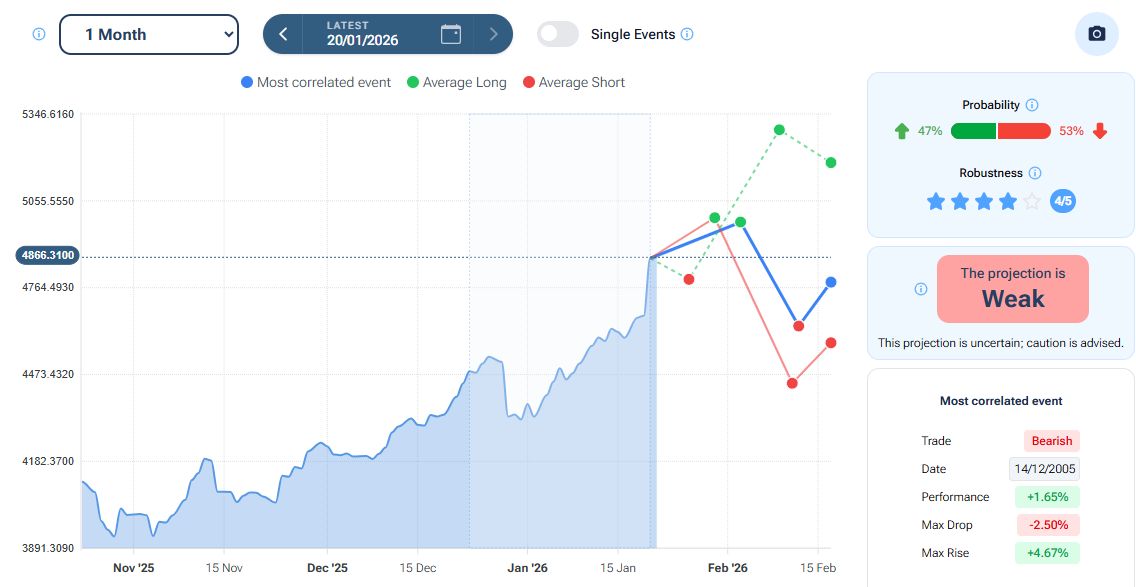
Task: Hide the Average Long legend series
Action: point(456,82)
